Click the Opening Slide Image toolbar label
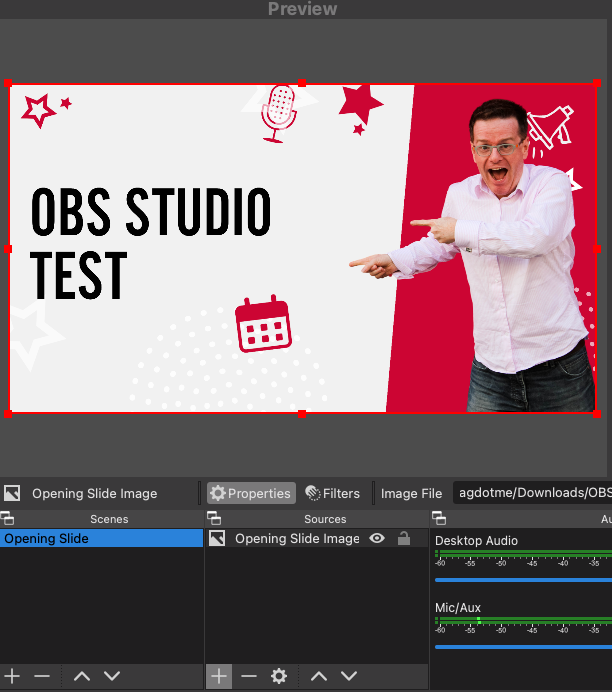612x692 pixels. pos(94,493)
